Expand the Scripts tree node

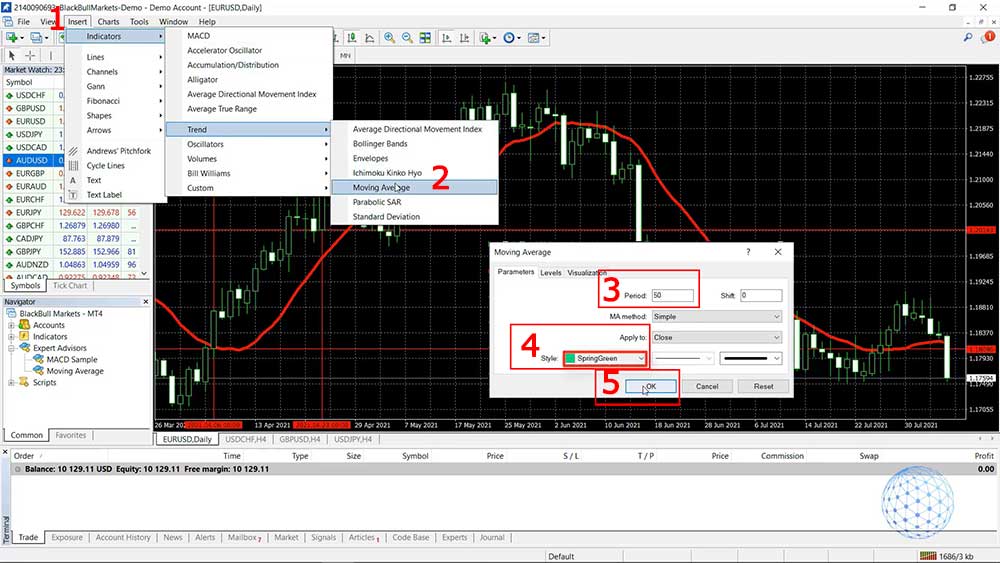click(11, 383)
